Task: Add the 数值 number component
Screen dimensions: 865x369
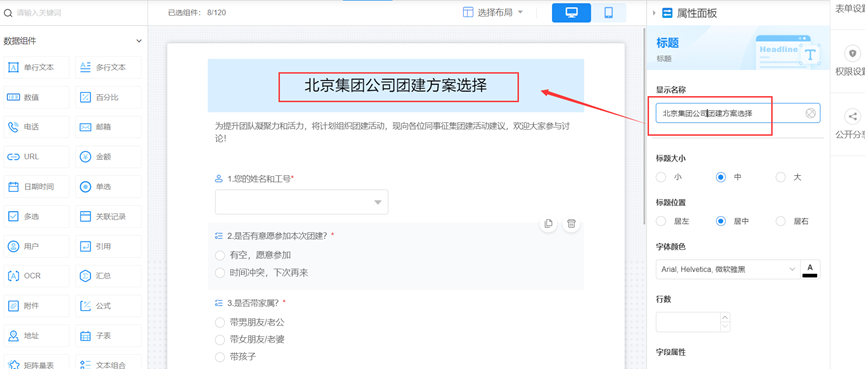Action: tap(36, 97)
